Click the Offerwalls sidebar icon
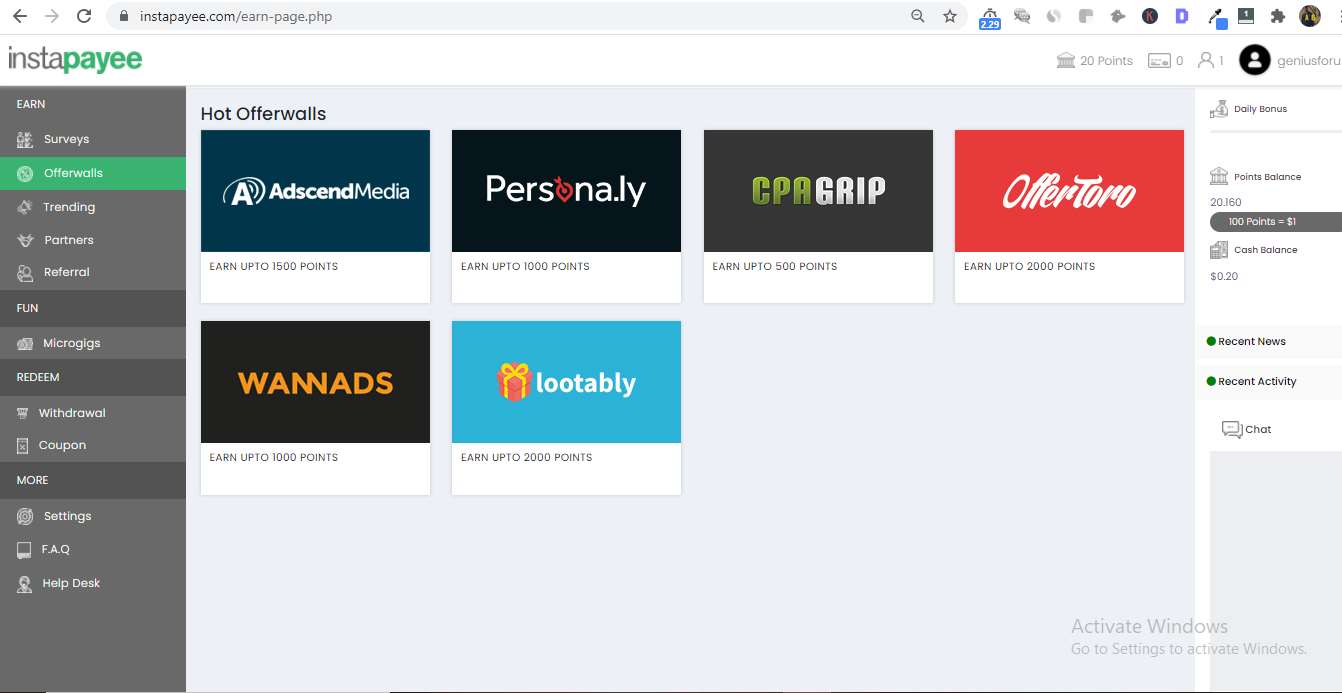The height and width of the screenshot is (693, 1342). 25,173
